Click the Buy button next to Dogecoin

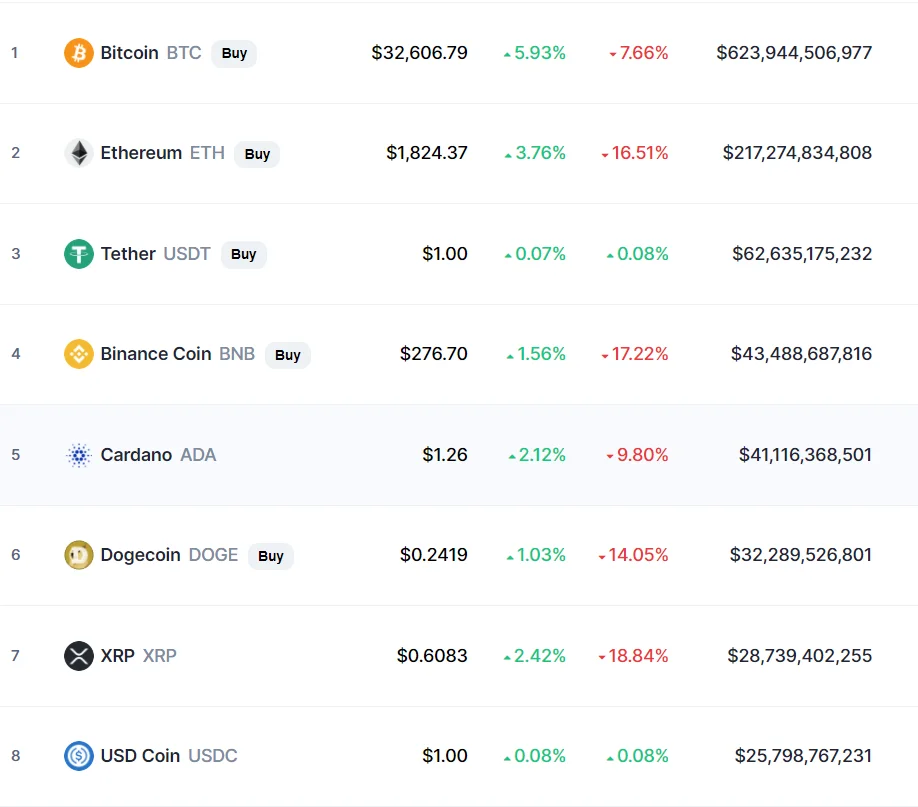(270, 556)
